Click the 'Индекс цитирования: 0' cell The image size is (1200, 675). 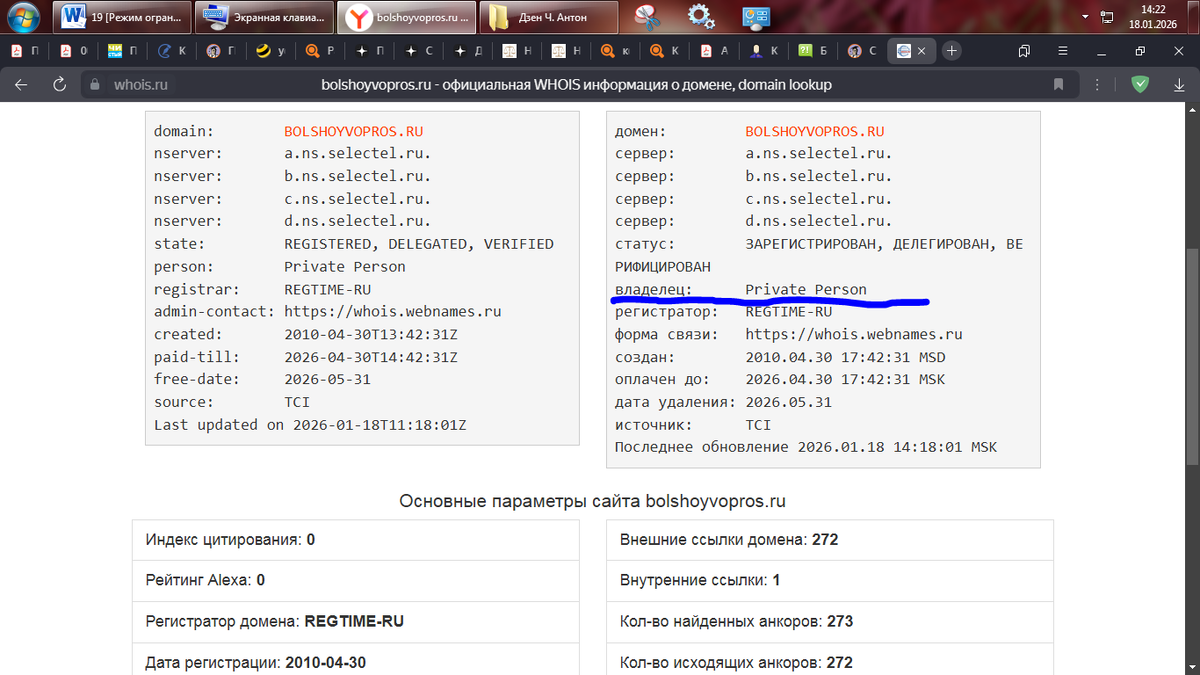point(355,540)
